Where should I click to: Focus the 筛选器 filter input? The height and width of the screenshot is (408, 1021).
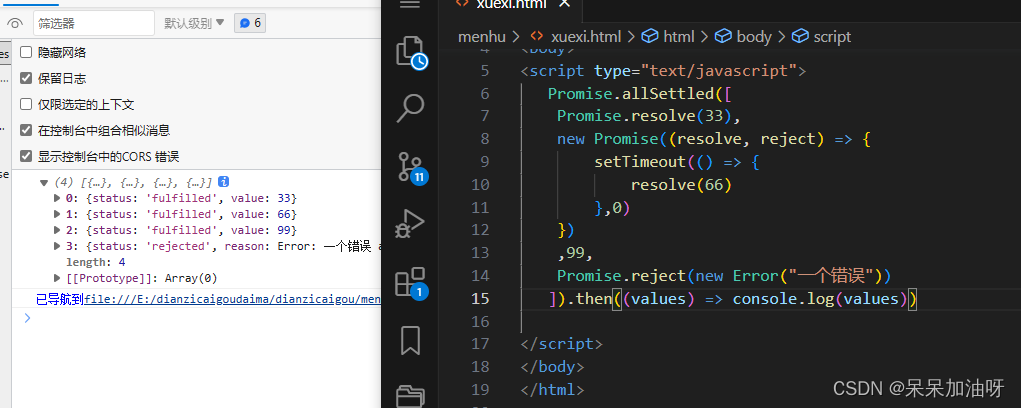[x=94, y=23]
